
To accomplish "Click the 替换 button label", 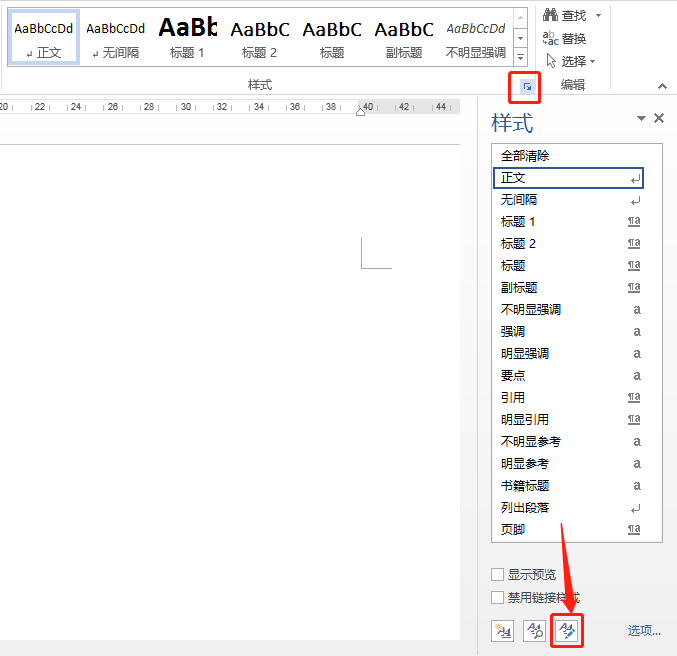I will 574,38.
